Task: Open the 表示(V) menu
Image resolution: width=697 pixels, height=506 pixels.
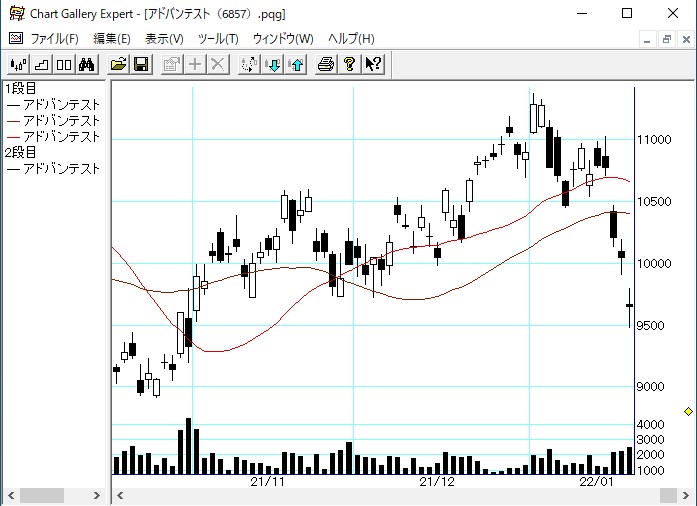Action: click(x=164, y=39)
